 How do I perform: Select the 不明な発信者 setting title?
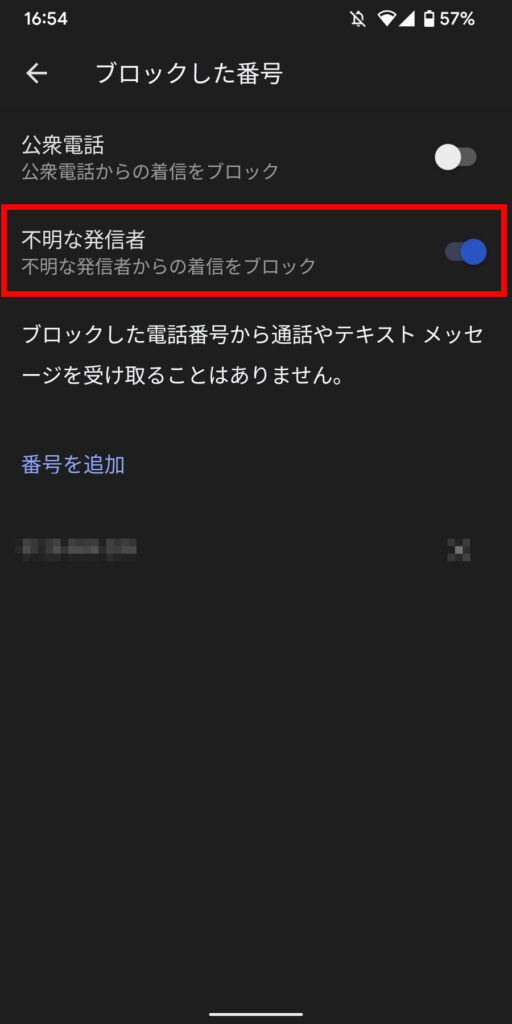click(84, 240)
